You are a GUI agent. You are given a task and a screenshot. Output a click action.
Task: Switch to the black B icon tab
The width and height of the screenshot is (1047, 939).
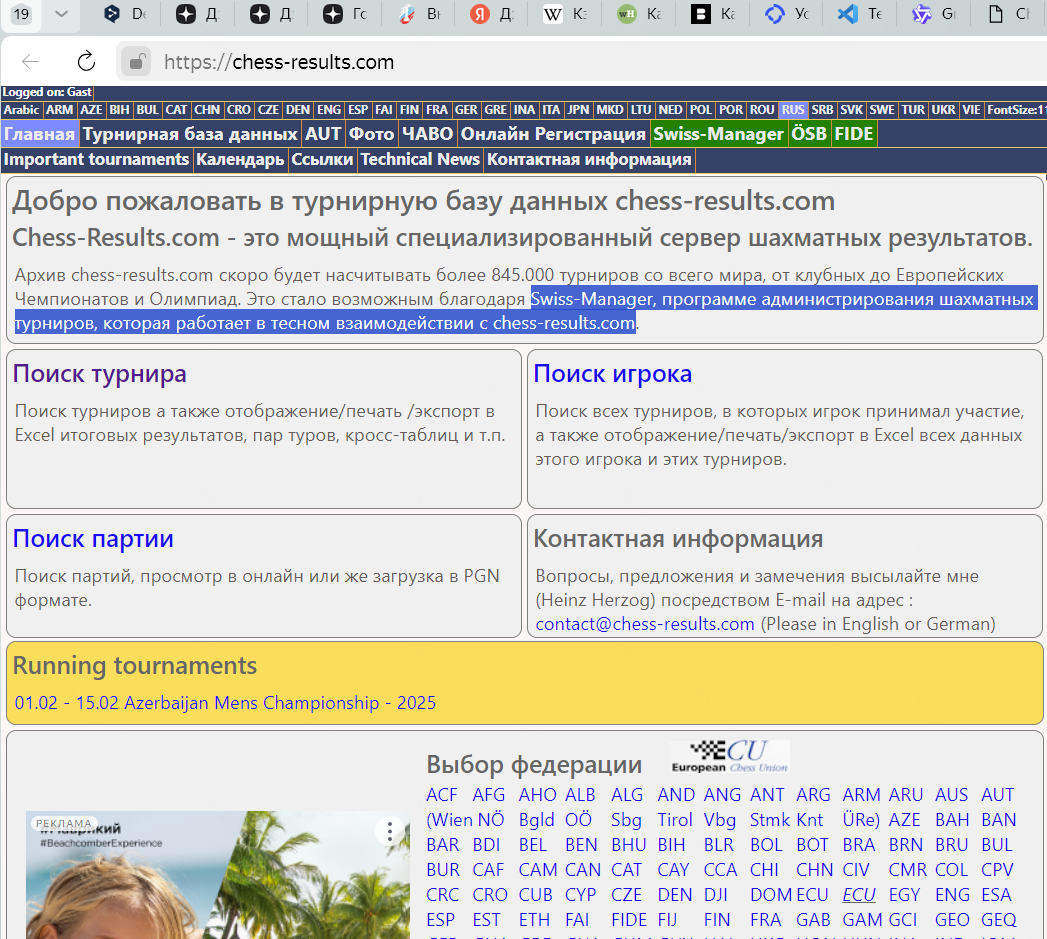pyautogui.click(x=700, y=13)
